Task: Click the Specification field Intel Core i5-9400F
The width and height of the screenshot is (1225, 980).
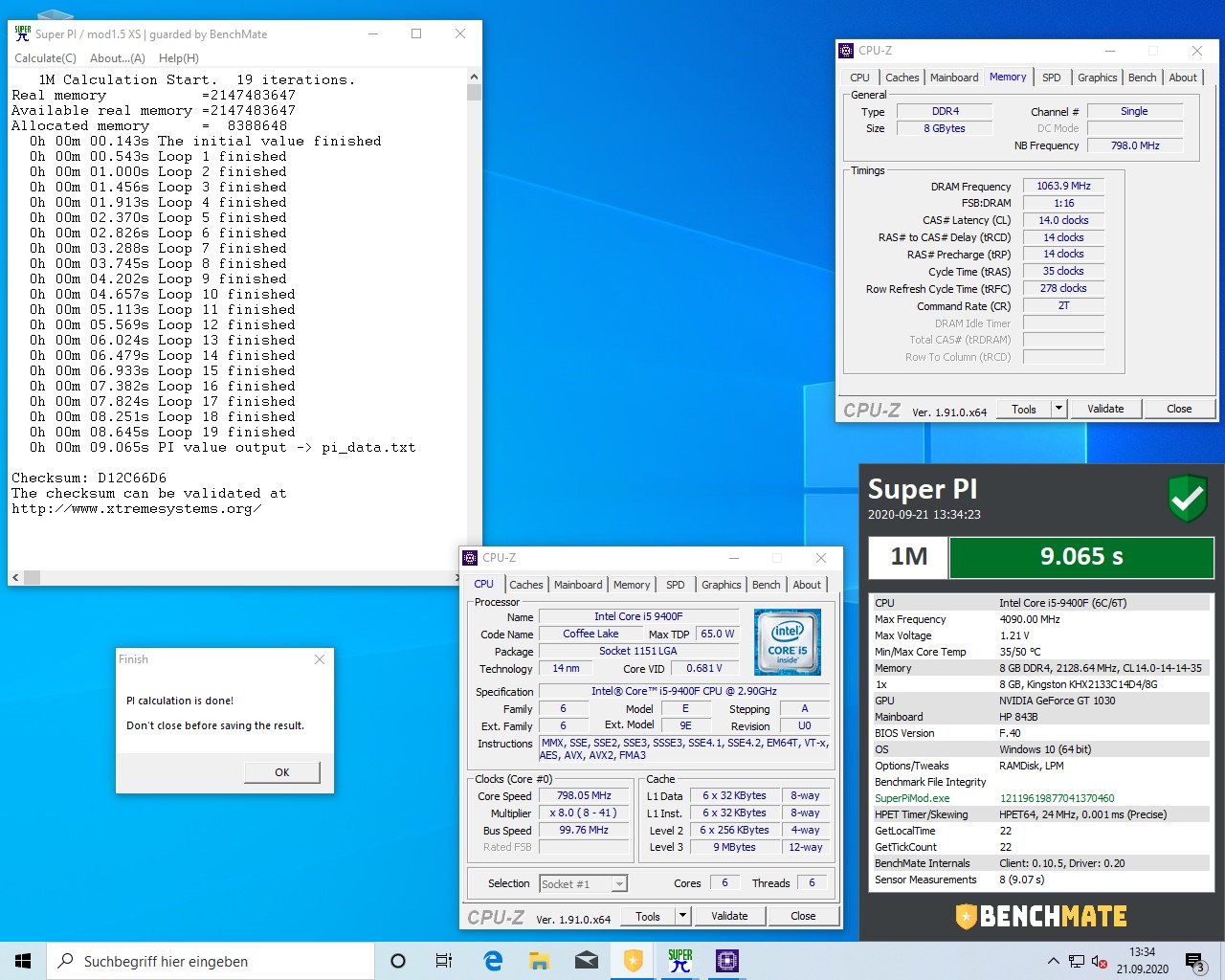Action: coord(683,691)
